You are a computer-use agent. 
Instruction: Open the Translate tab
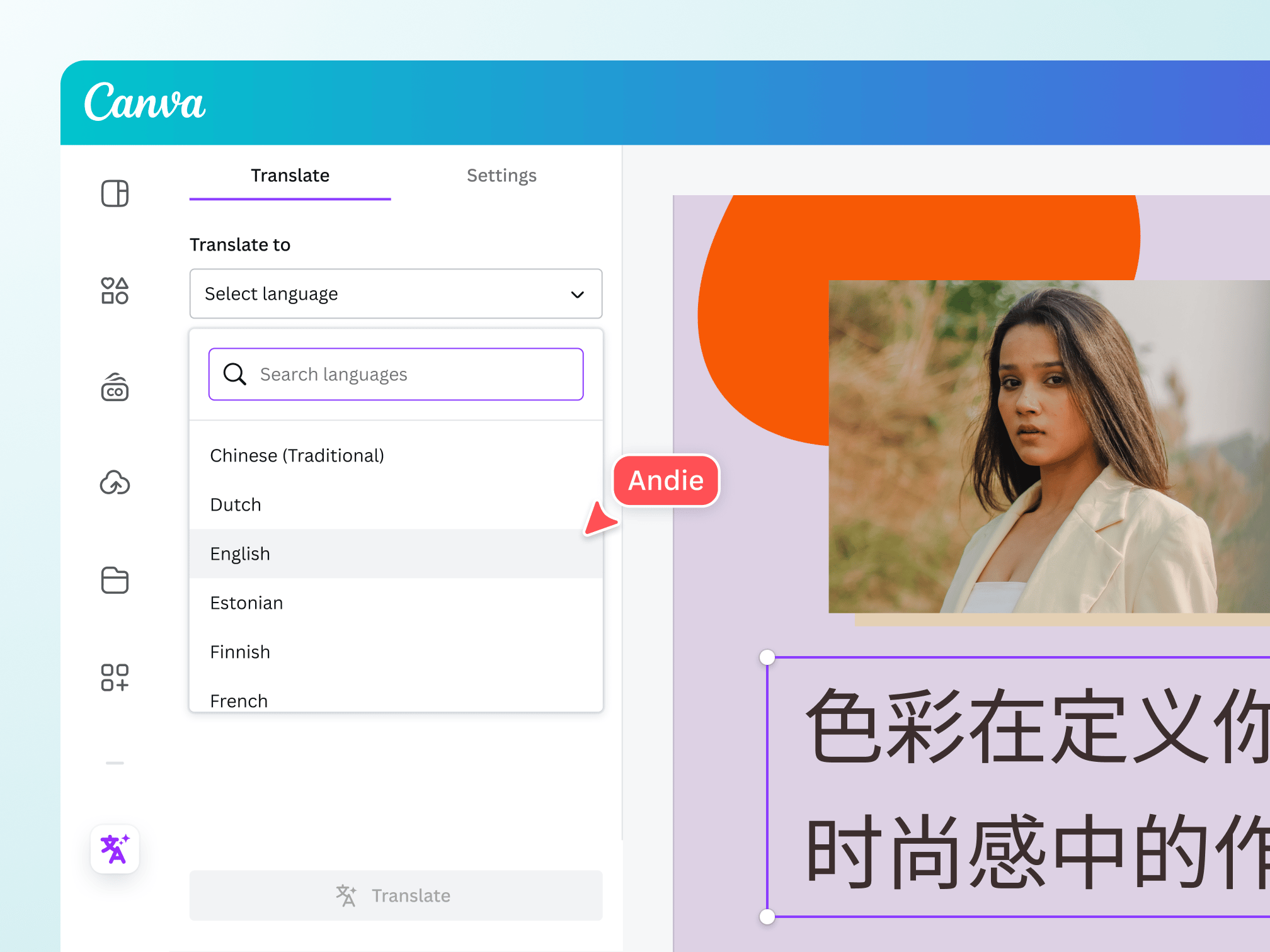tap(290, 176)
